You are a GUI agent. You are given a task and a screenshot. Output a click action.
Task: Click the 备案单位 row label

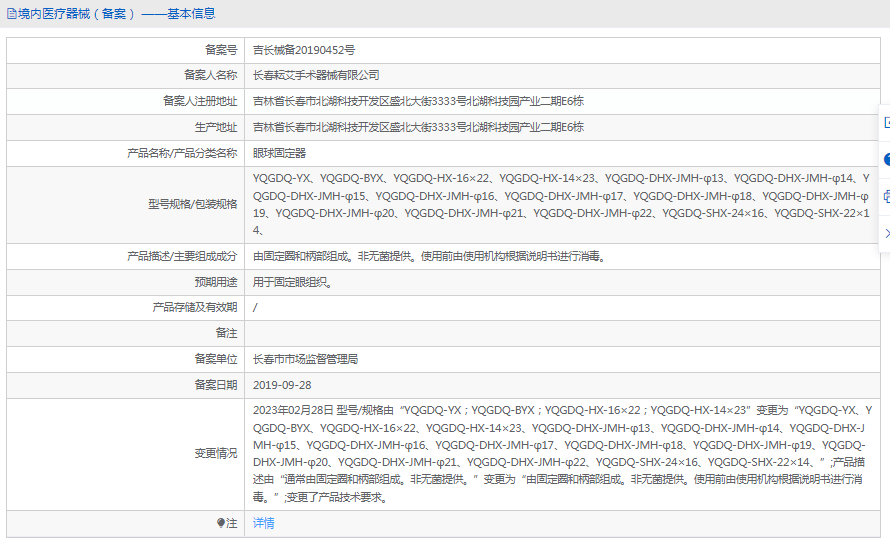click(x=216, y=359)
